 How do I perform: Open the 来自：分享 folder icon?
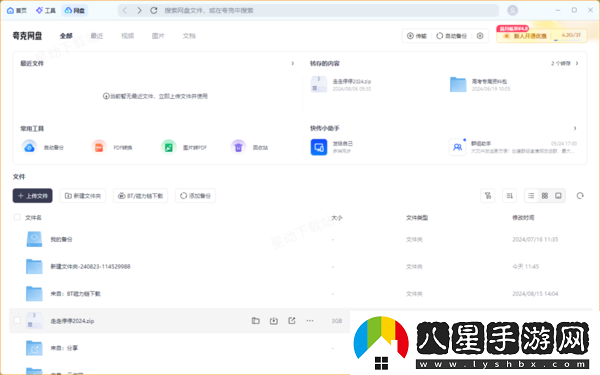[x=34, y=348]
